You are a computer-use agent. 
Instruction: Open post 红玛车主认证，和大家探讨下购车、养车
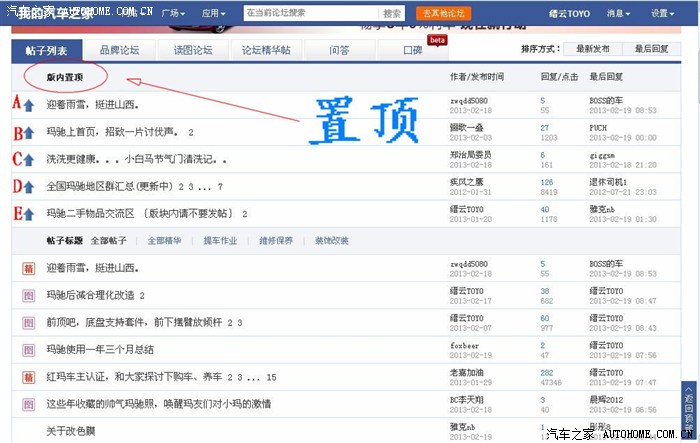coord(134,377)
